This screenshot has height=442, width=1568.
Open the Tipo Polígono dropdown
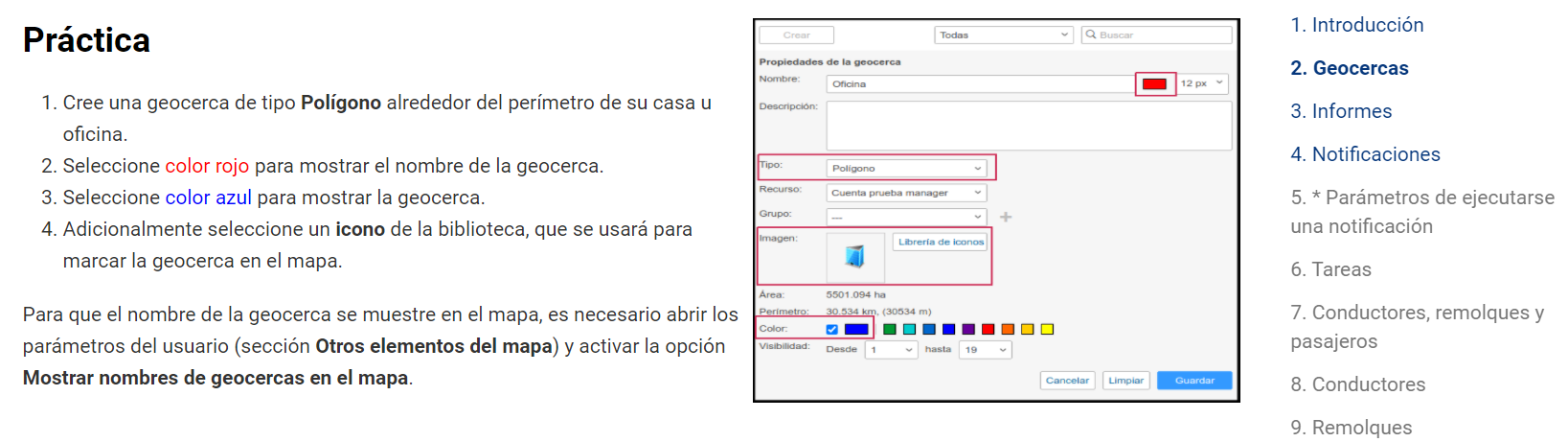pos(906,168)
